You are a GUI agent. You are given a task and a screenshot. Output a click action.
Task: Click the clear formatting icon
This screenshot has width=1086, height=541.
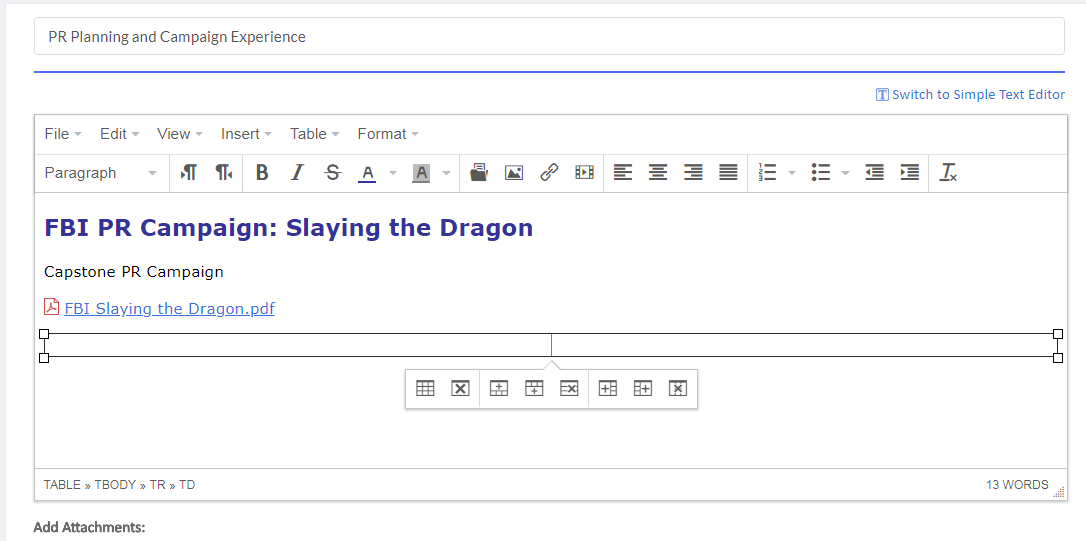click(x=948, y=172)
